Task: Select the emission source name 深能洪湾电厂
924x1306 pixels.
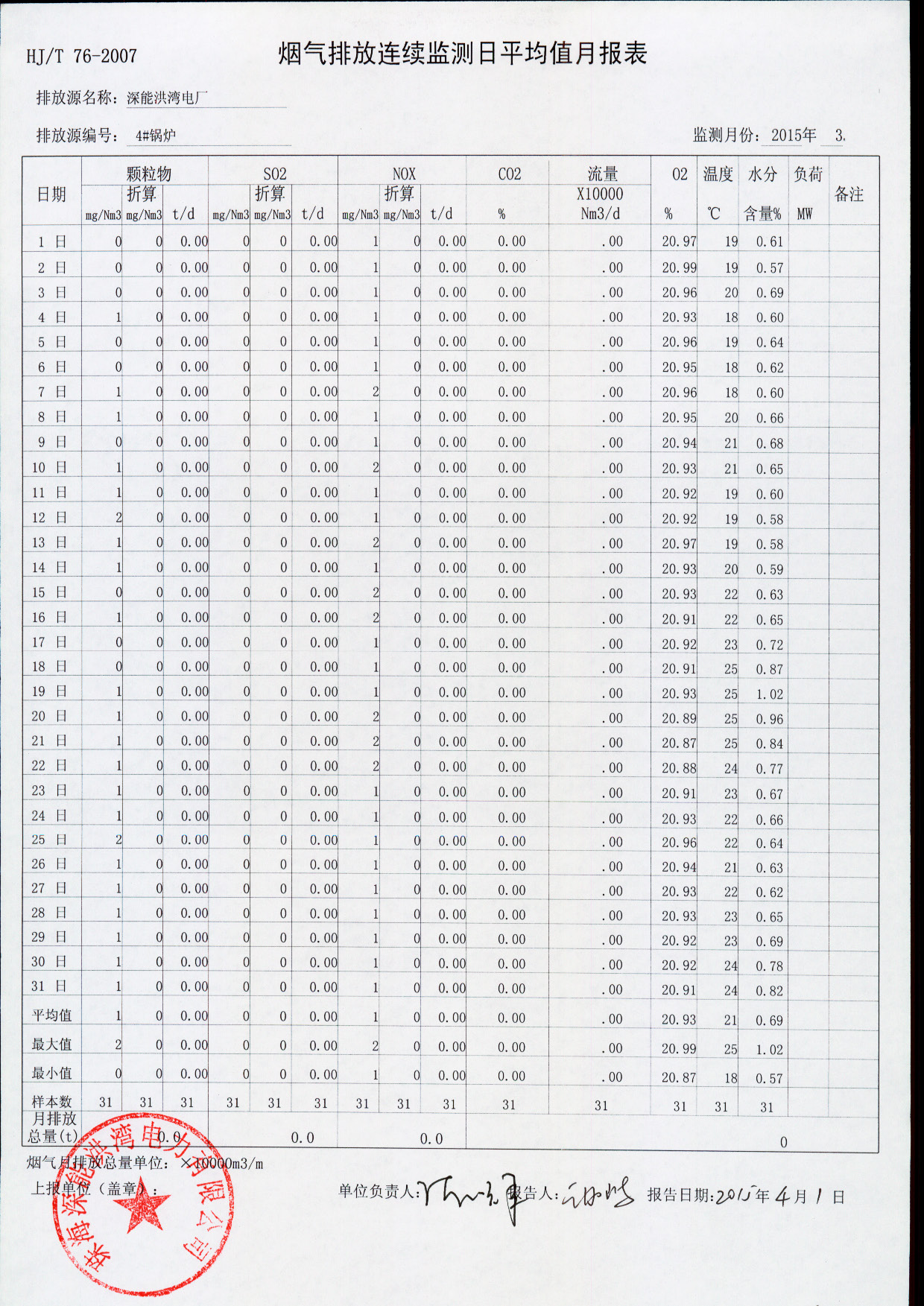Action: tap(167, 98)
